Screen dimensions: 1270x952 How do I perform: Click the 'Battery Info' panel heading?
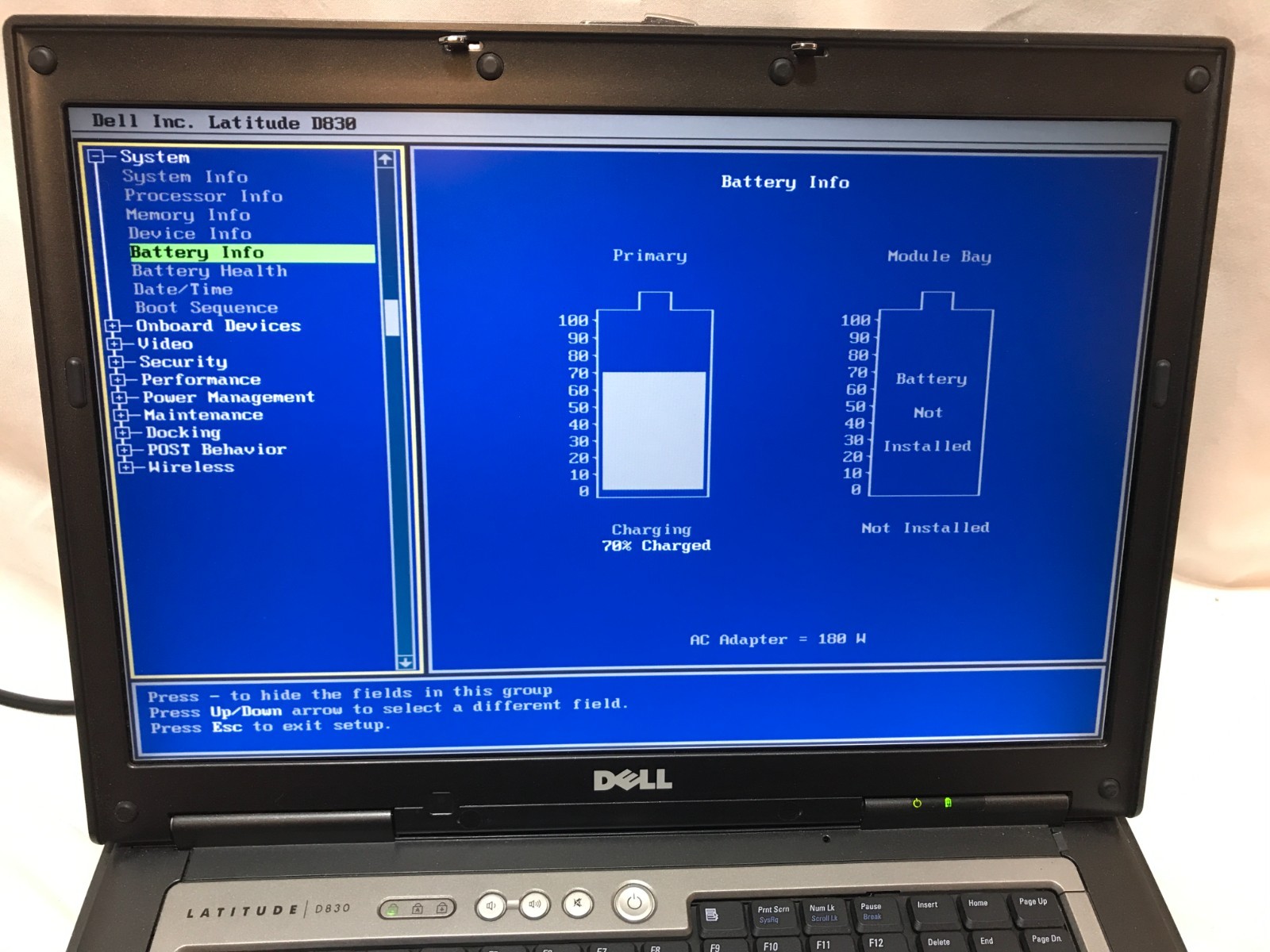(x=785, y=182)
